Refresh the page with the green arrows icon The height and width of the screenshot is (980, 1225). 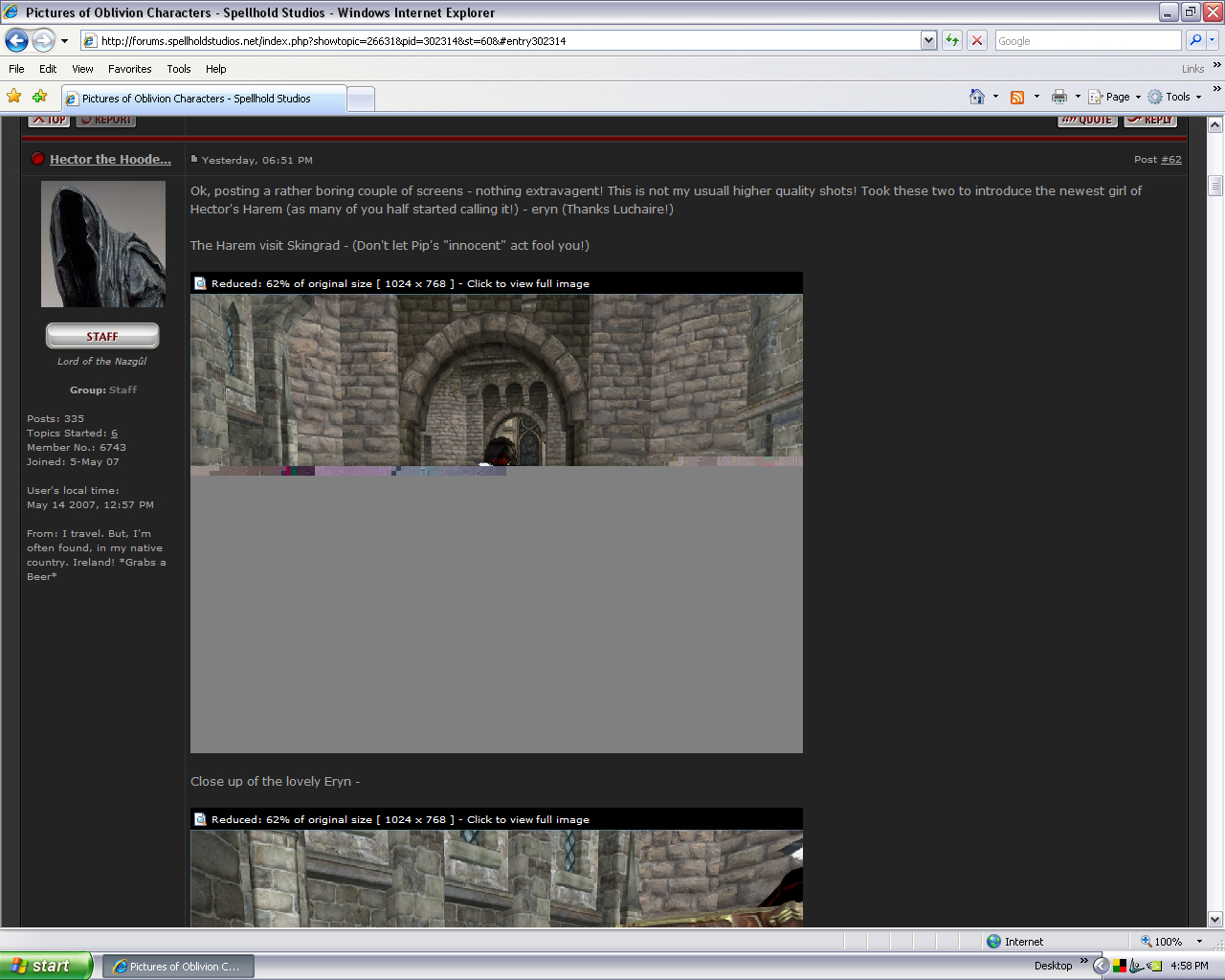tap(951, 40)
